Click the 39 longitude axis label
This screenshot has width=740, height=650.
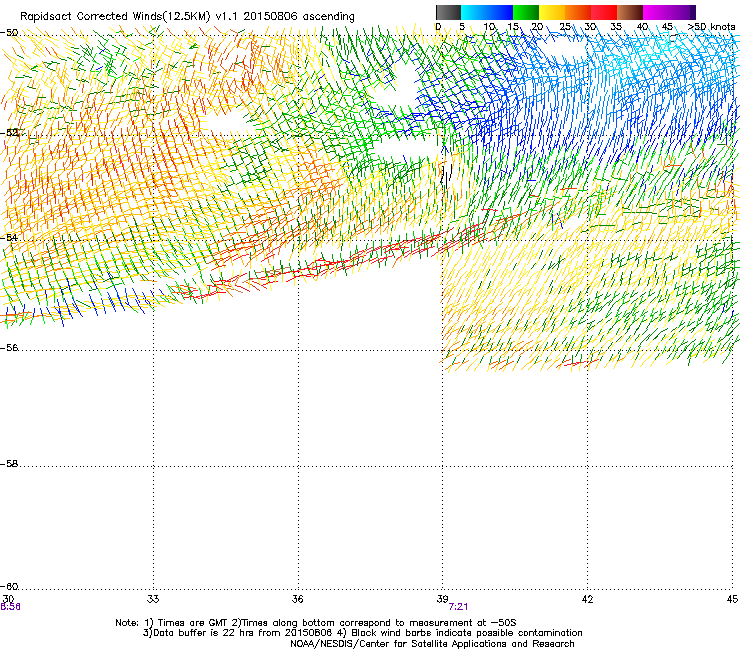(442, 599)
